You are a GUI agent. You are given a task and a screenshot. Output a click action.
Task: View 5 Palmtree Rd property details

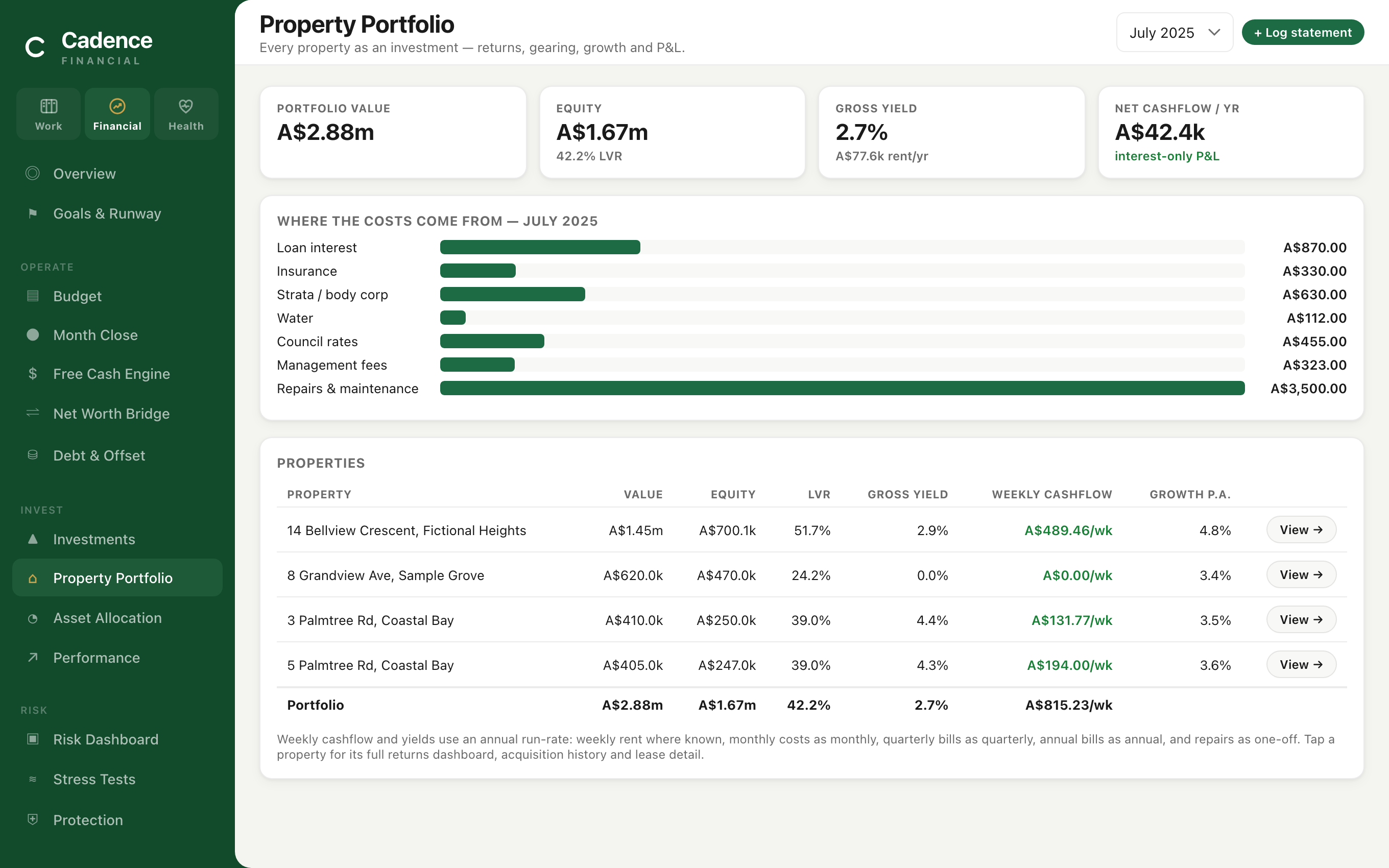[x=1301, y=664]
